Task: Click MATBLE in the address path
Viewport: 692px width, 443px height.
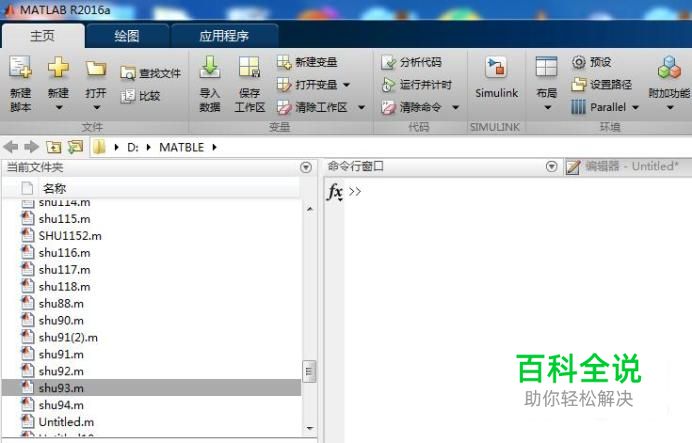Action: [181, 147]
